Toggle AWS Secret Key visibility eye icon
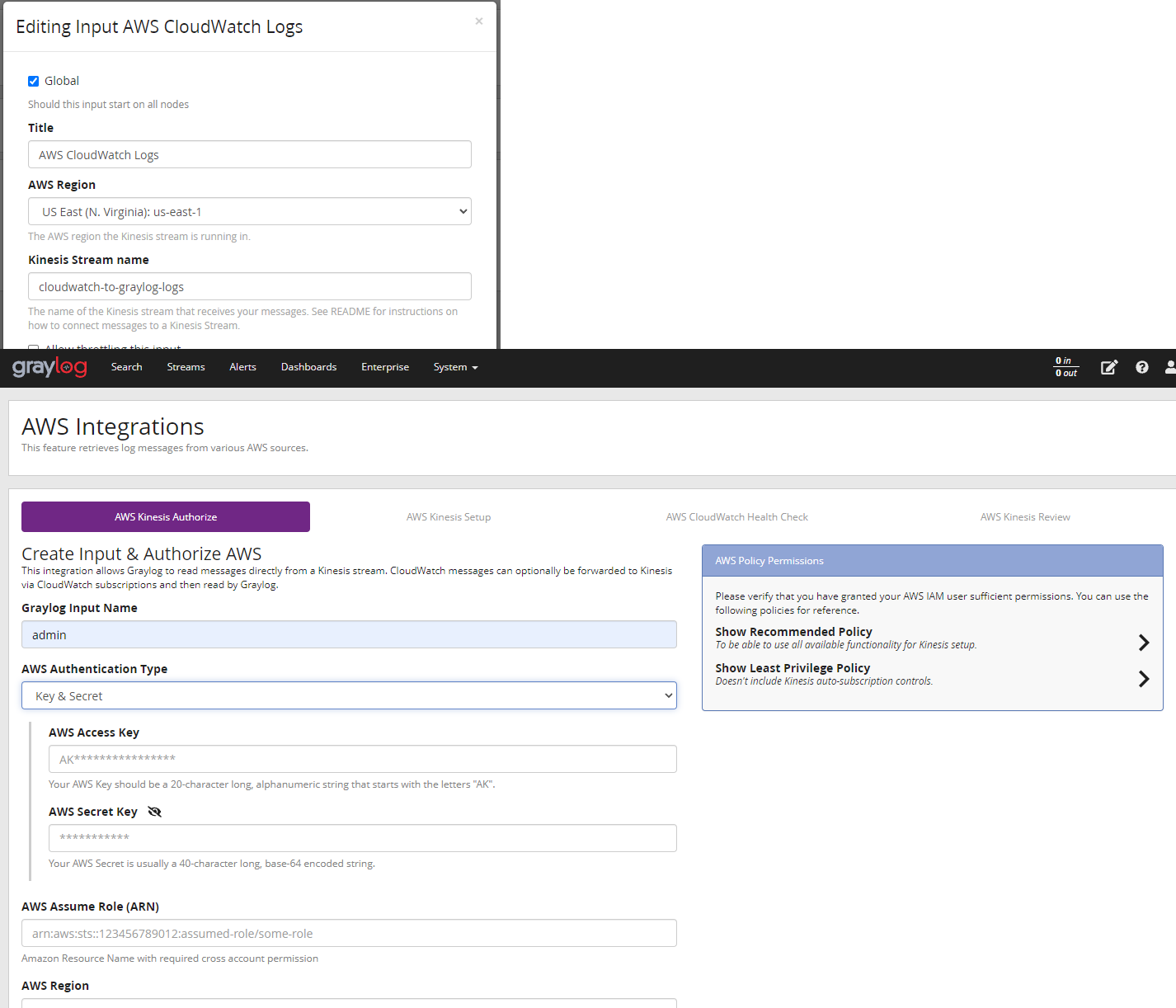Screen dimensions: 1176x1008 point(154,812)
